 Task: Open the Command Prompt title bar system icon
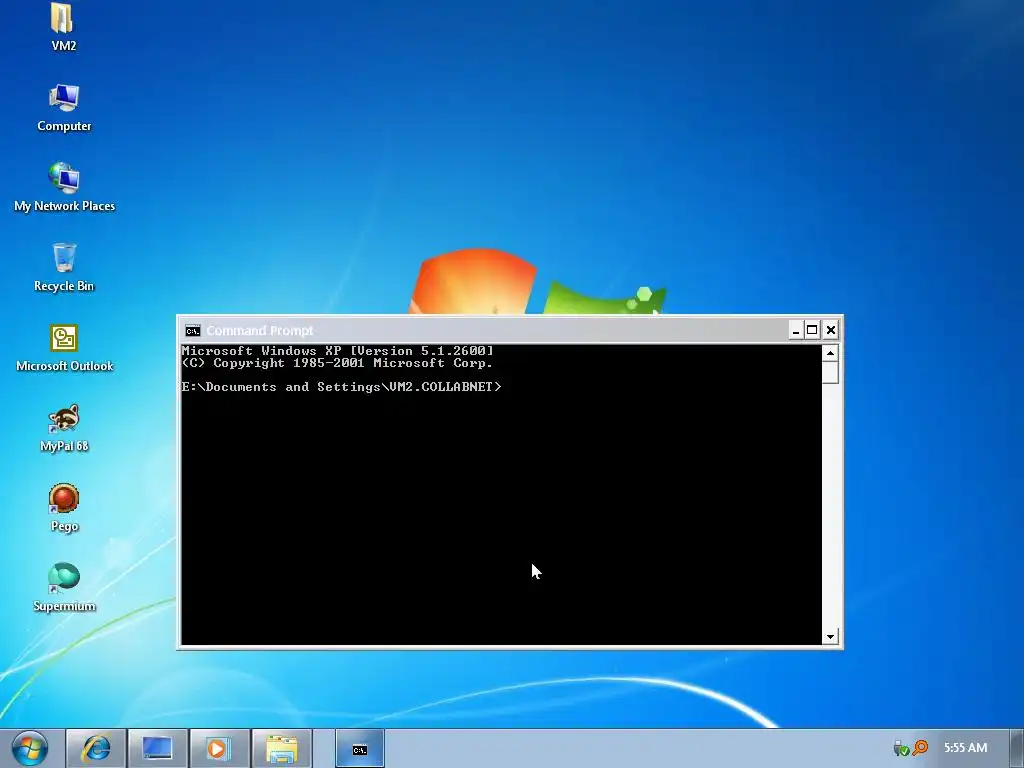pyautogui.click(x=193, y=330)
